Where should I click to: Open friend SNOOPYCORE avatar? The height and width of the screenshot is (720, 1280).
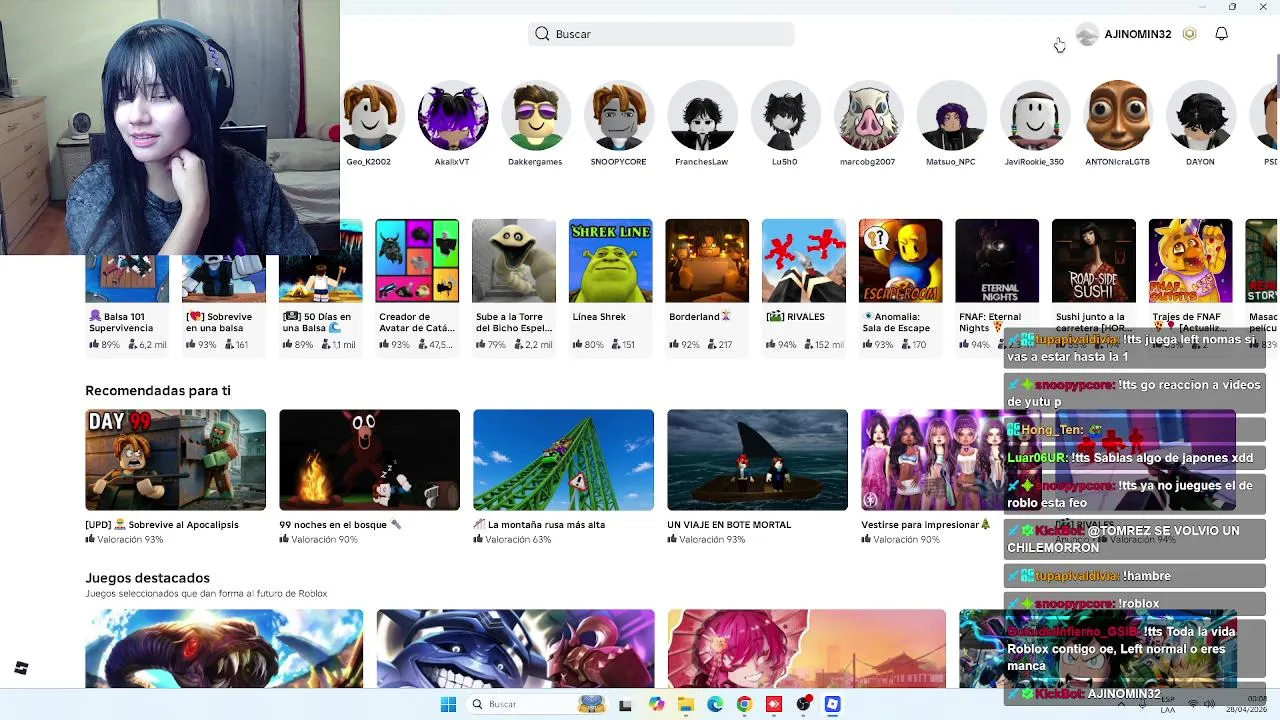pyautogui.click(x=618, y=115)
